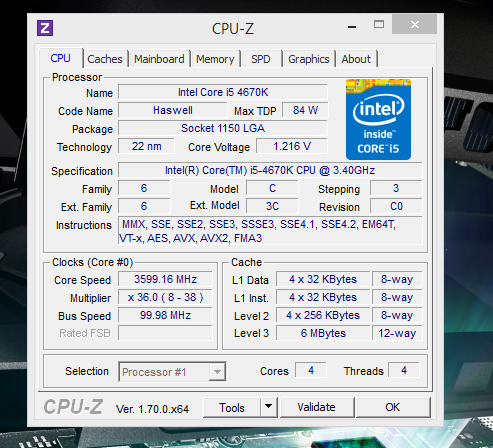
Task: Click the Level 2 associativity 8-way
Action: tap(397, 315)
